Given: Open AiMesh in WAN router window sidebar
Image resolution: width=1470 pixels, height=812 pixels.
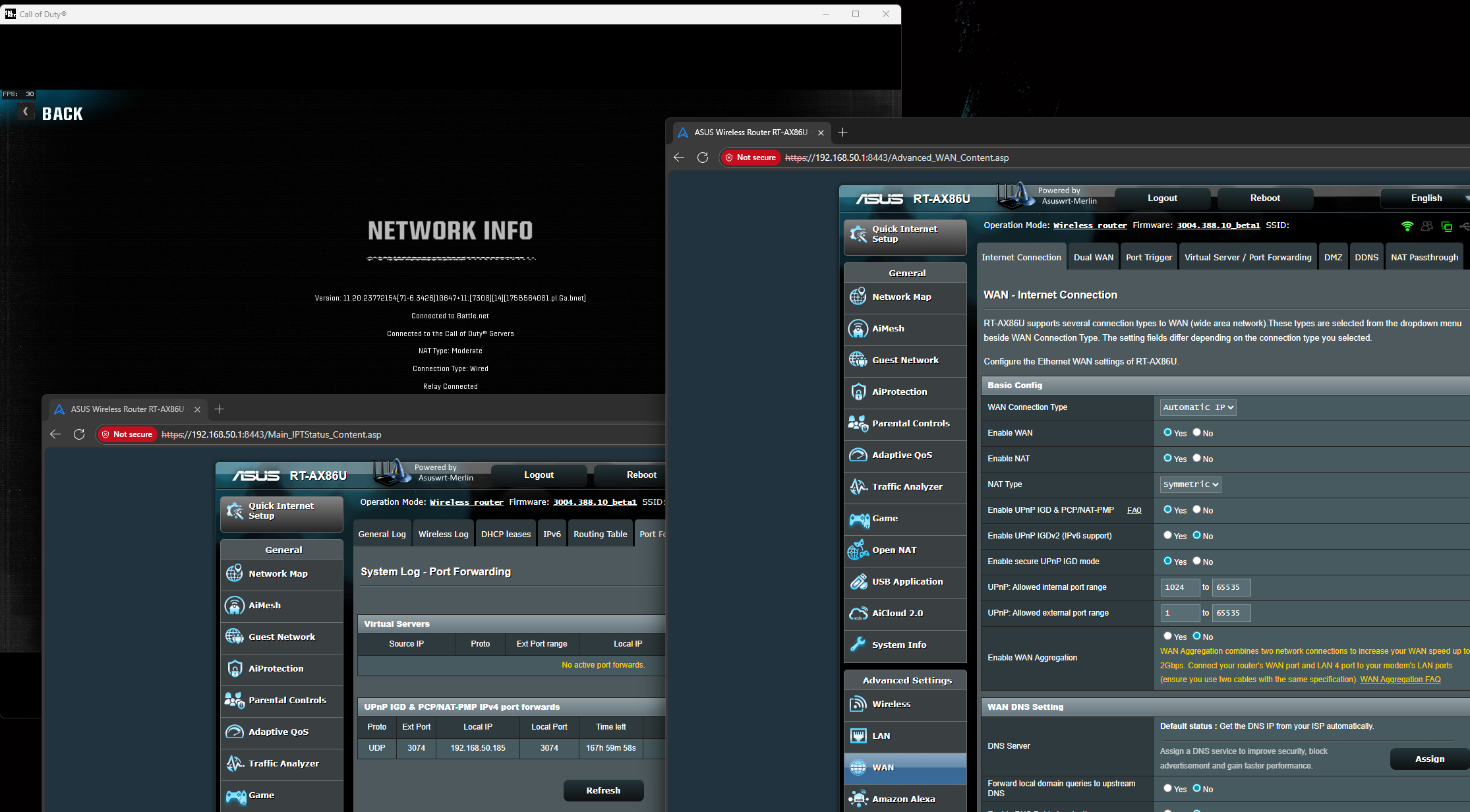Looking at the screenshot, I should (x=905, y=328).
